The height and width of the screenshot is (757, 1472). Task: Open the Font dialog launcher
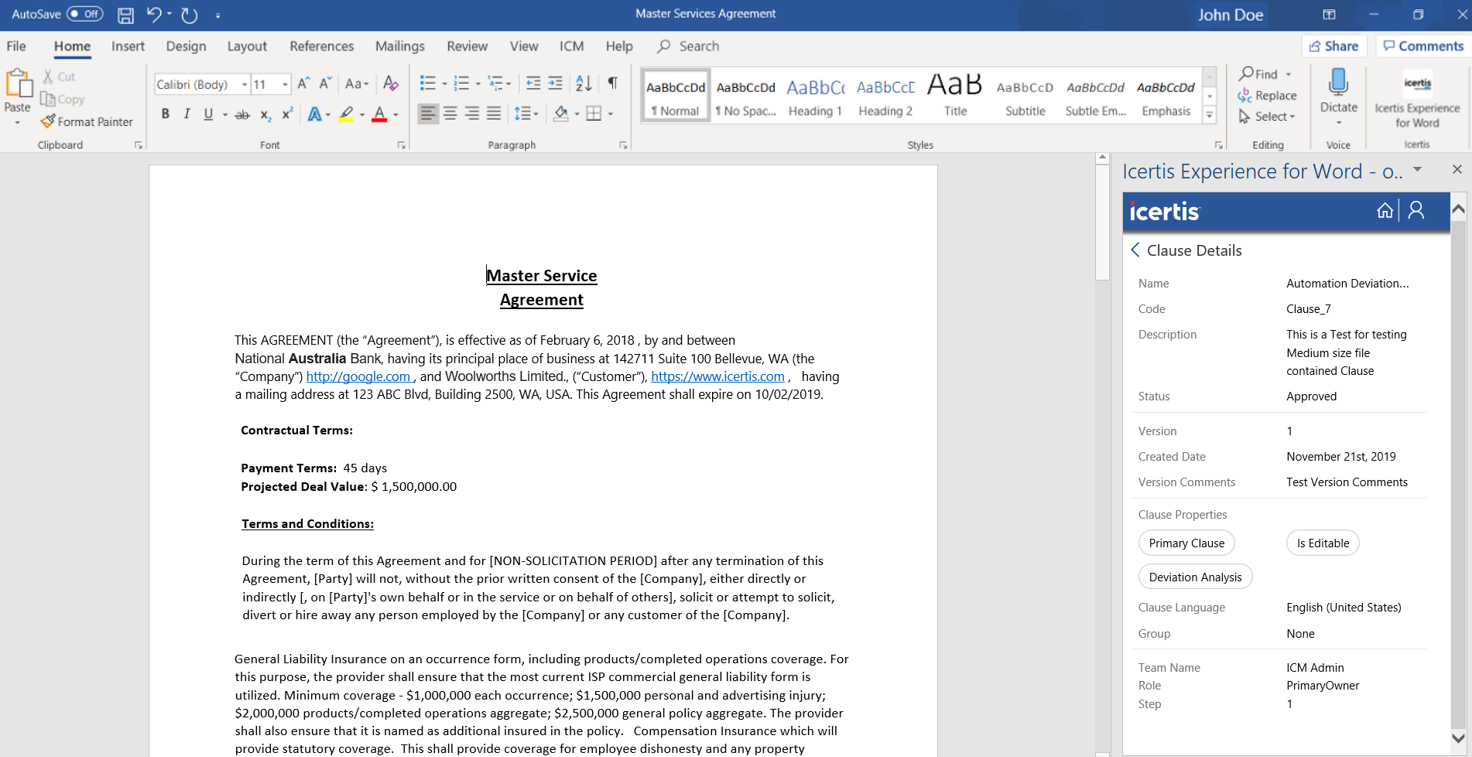401,146
